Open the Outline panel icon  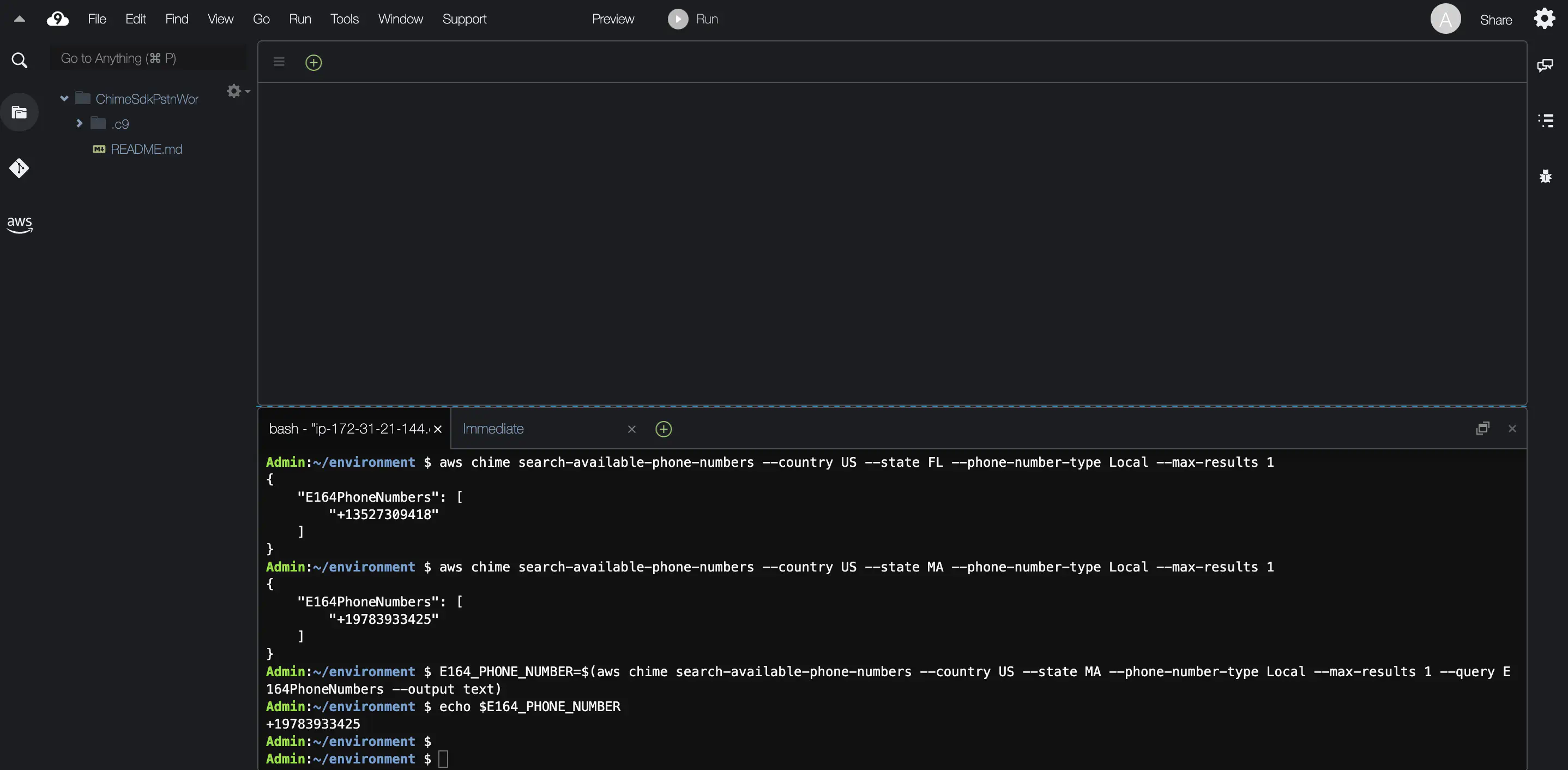click(x=1545, y=120)
